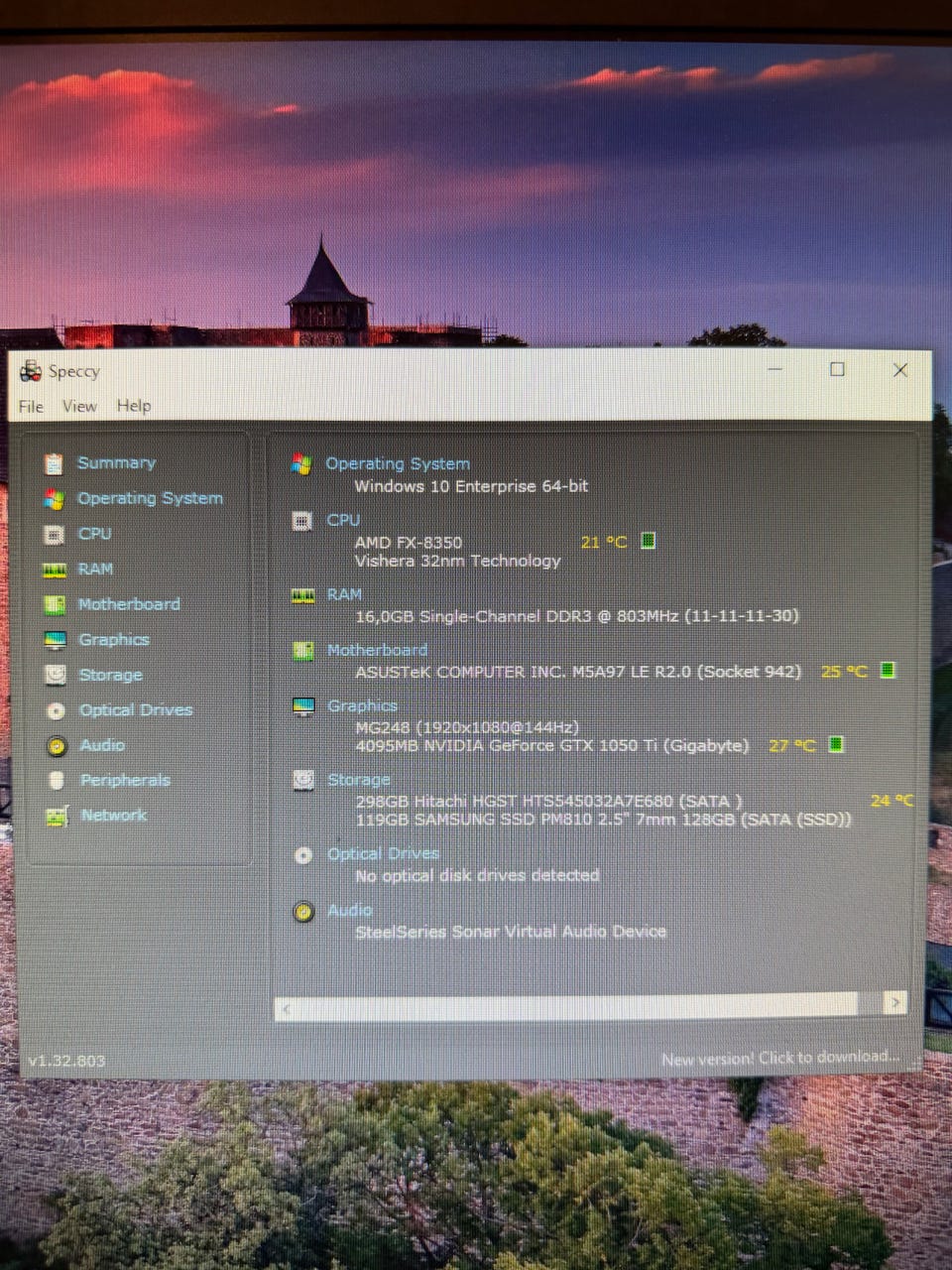Select Optical Drives in the sidebar
The image size is (952, 1270).
[136, 710]
